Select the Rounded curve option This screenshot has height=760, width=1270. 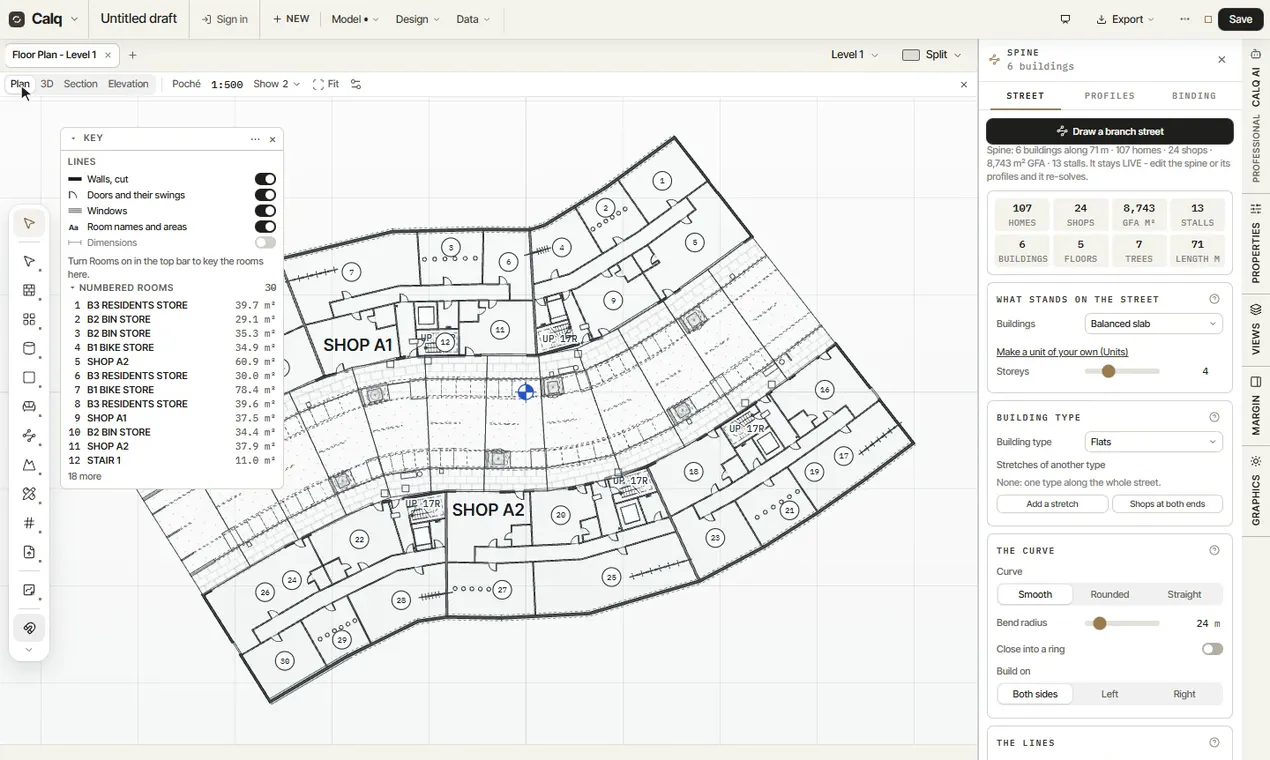coord(1110,594)
